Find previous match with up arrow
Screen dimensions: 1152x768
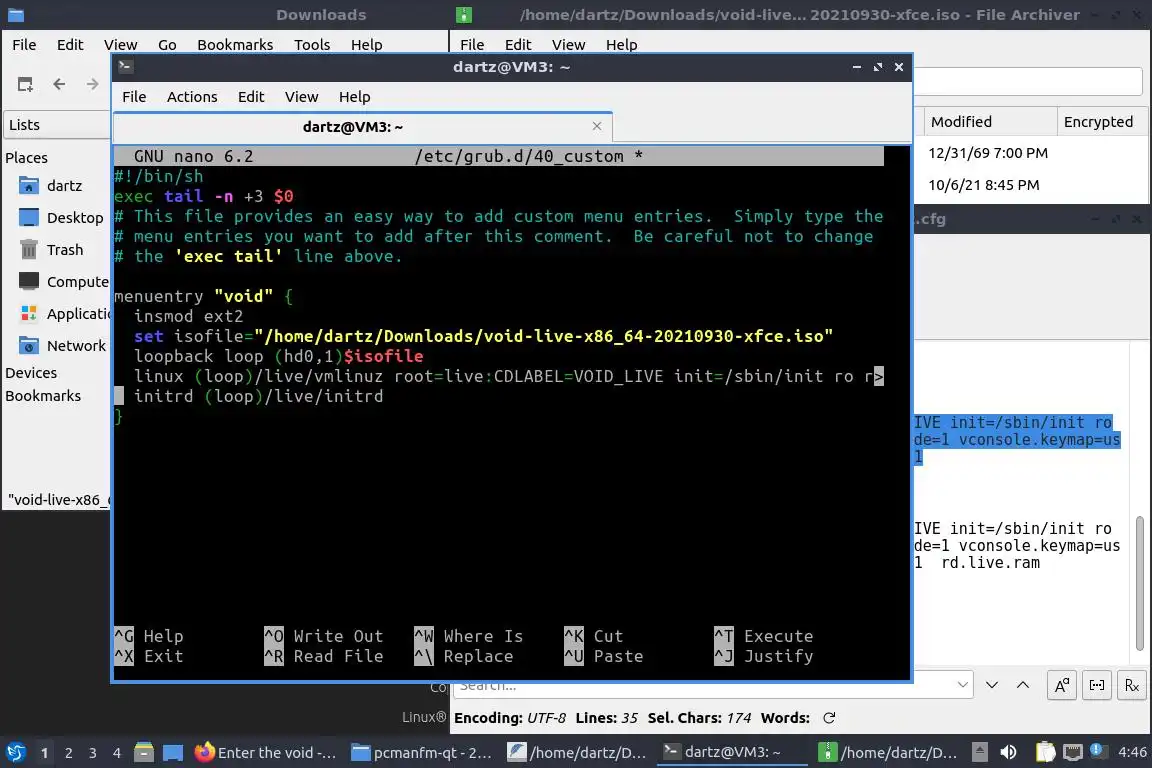1023,685
